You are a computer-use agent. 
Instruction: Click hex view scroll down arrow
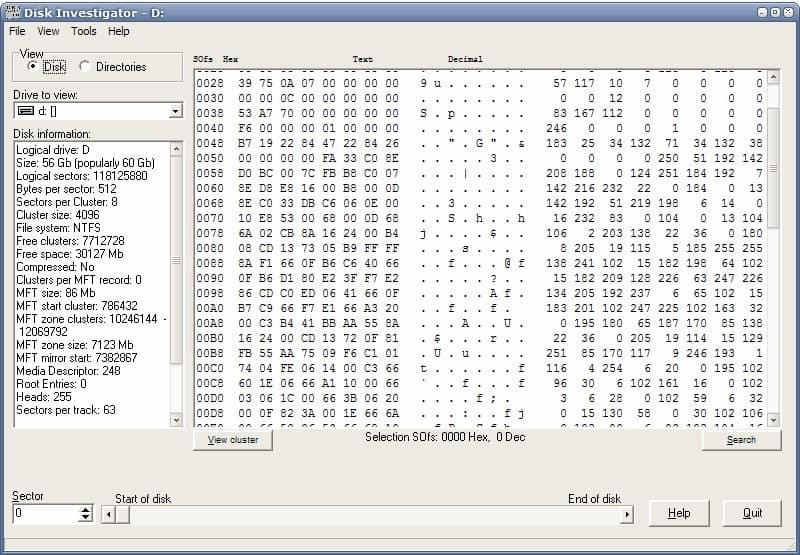click(773, 420)
